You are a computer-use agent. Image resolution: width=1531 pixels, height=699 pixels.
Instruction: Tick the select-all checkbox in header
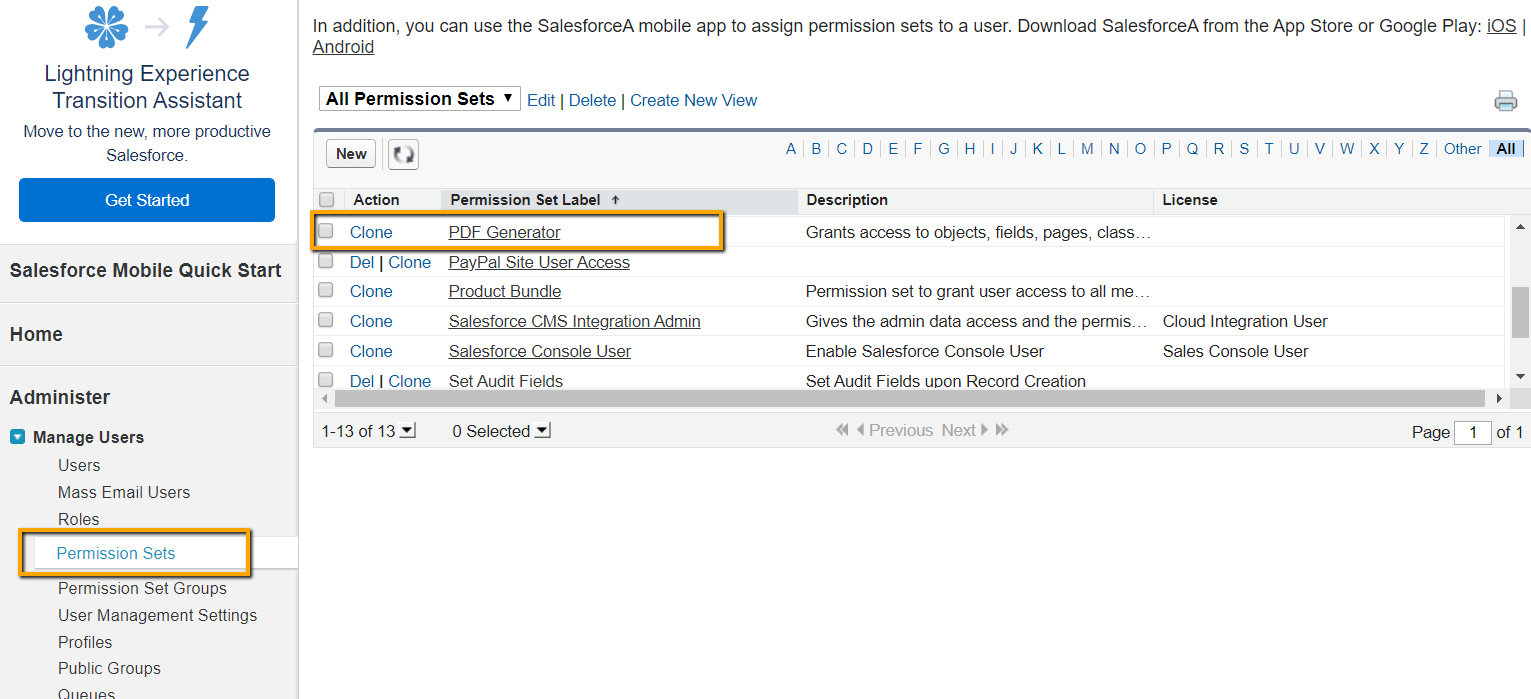326,200
